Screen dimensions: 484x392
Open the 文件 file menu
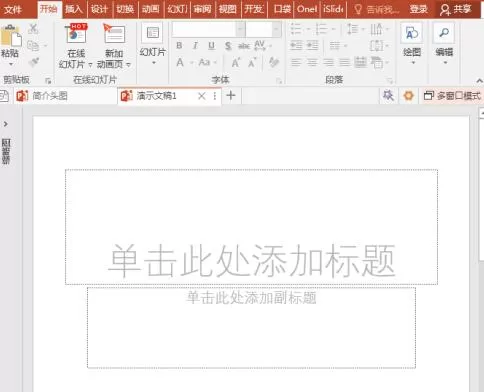click(x=13, y=9)
